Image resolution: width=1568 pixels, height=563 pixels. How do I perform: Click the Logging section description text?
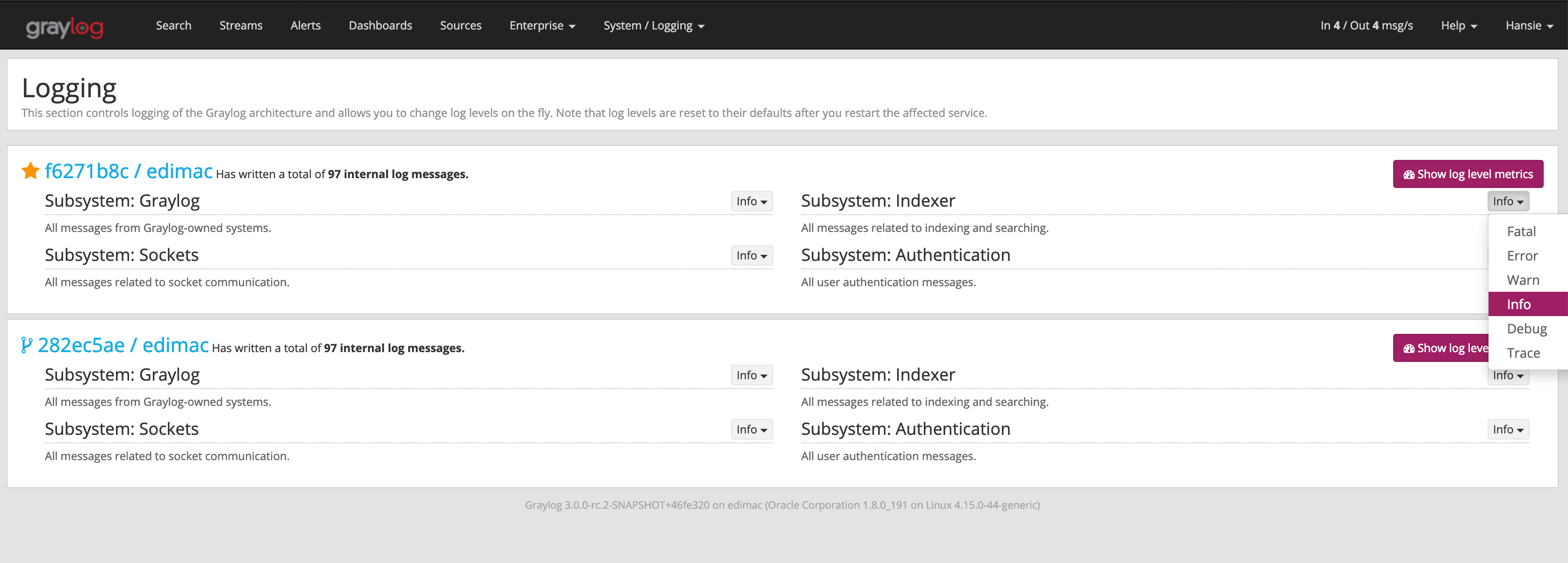click(x=504, y=113)
